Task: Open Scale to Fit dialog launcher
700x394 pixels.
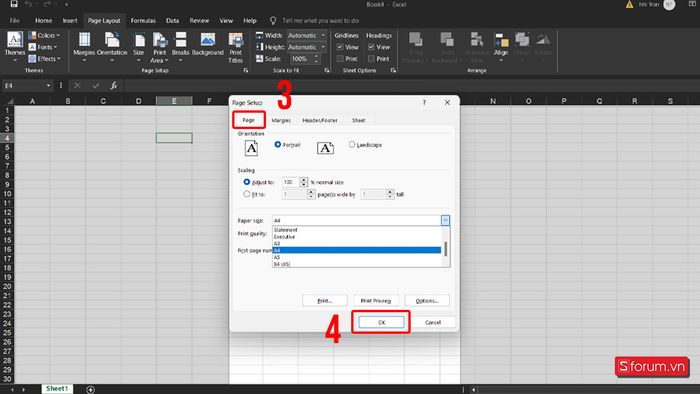Action: pos(327,71)
